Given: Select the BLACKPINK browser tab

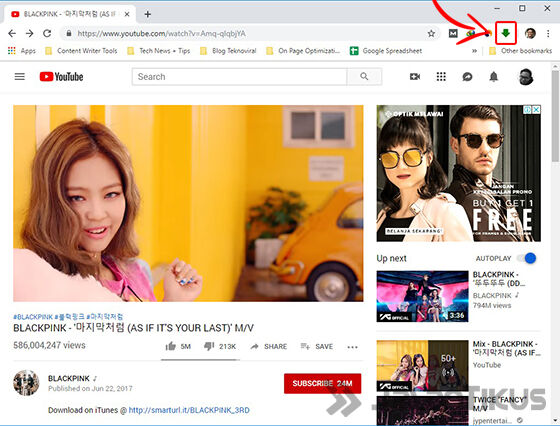Looking at the screenshot, I should coord(70,14).
